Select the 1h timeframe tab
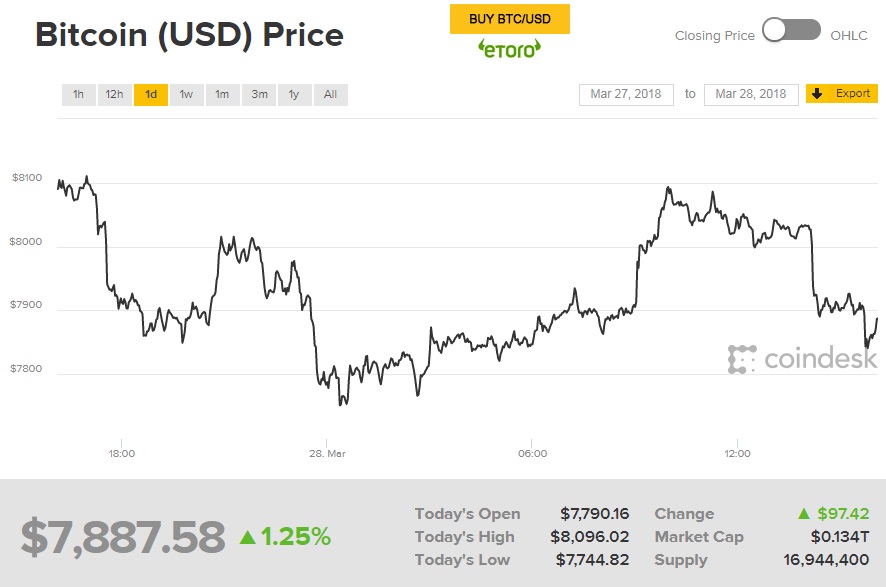The height and width of the screenshot is (587, 886). tap(79, 93)
